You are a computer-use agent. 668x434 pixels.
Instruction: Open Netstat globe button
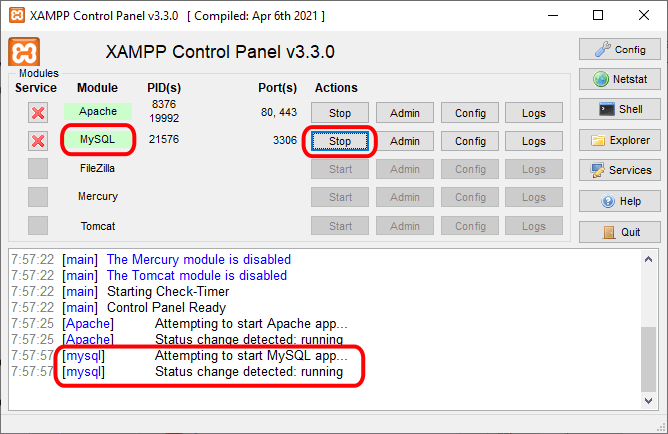619,79
